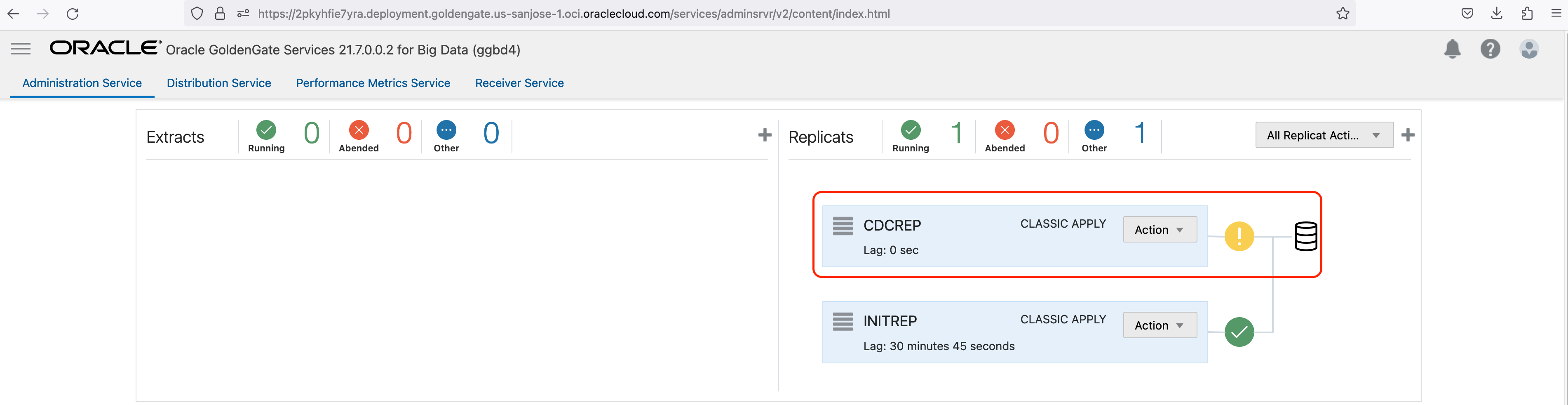Click the list icon next to CDCREP

pyautogui.click(x=843, y=225)
